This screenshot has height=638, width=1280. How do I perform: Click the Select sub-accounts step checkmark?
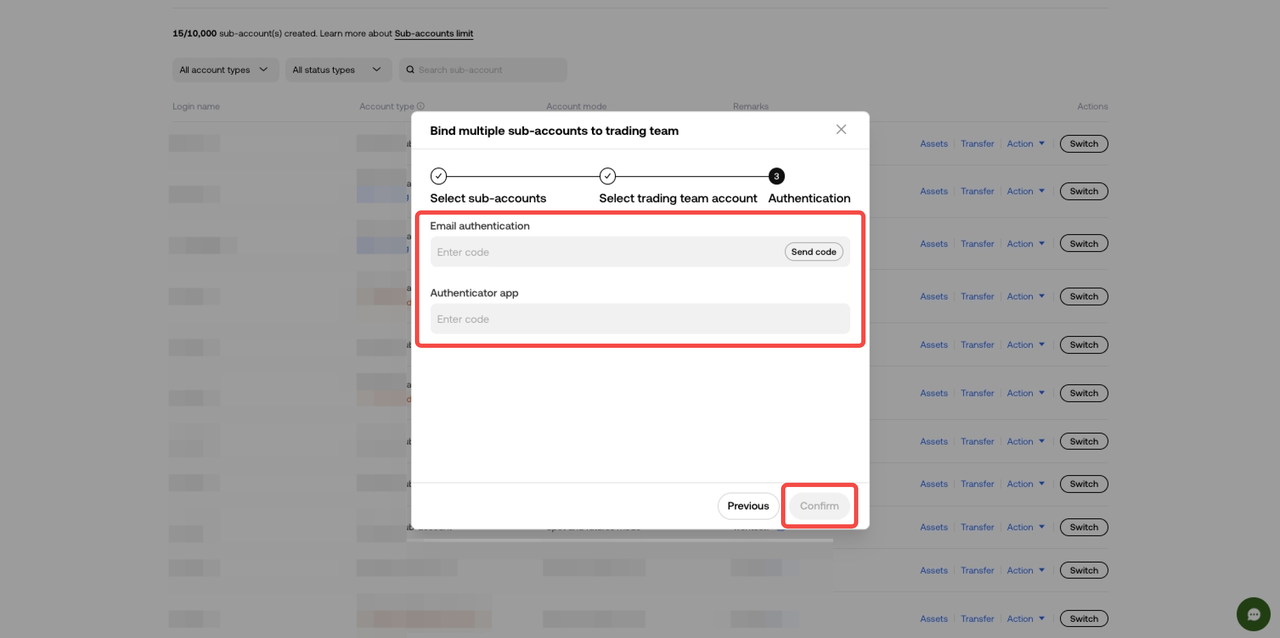point(439,176)
